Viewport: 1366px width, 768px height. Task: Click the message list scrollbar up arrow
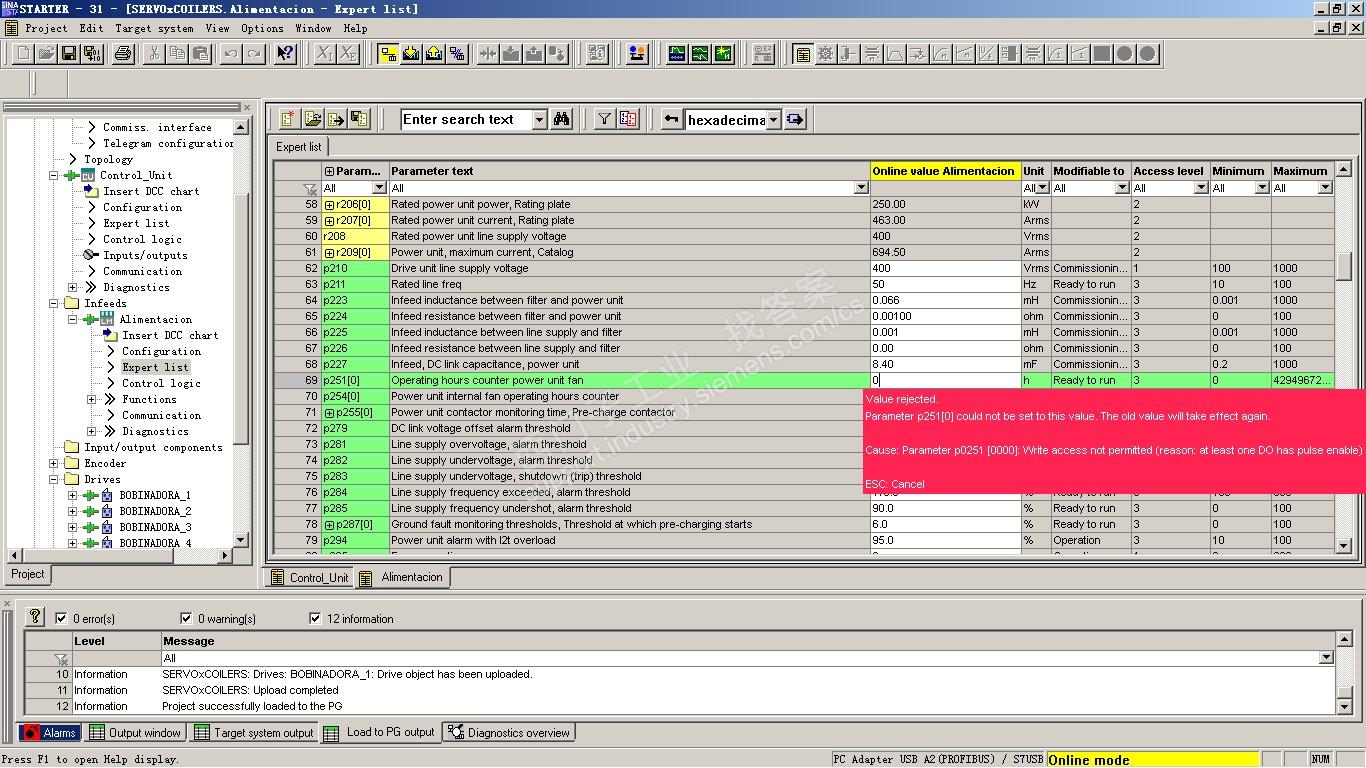tap(1344, 641)
